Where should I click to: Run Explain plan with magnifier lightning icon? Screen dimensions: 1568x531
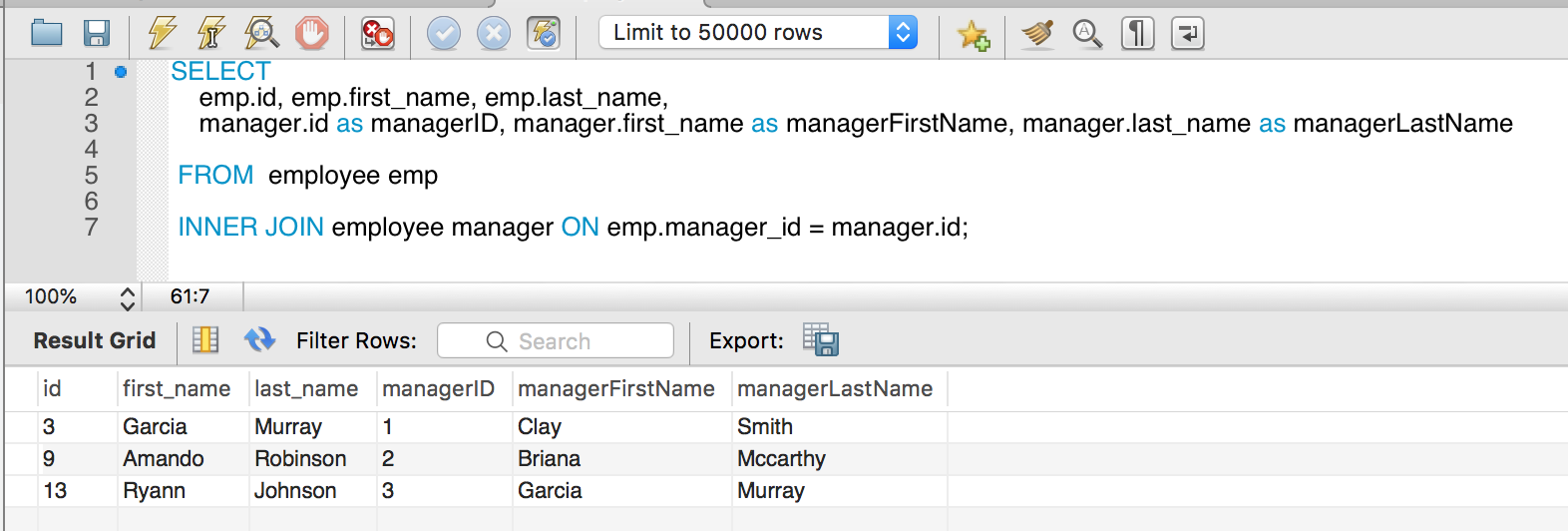click(x=261, y=34)
